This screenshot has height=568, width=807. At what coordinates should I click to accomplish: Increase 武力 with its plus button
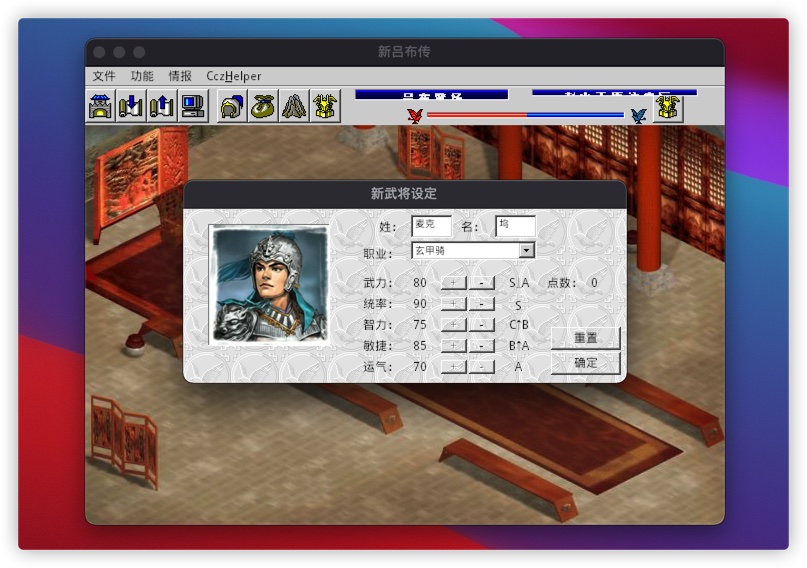coord(453,282)
